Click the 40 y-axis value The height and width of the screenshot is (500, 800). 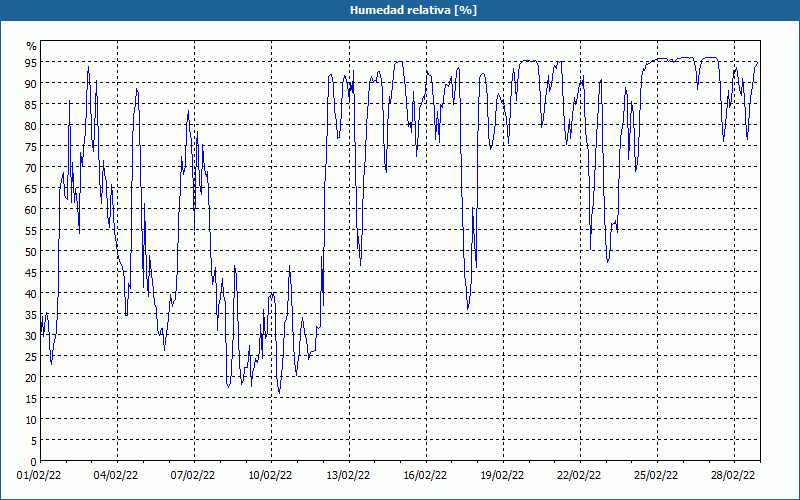tap(31, 294)
